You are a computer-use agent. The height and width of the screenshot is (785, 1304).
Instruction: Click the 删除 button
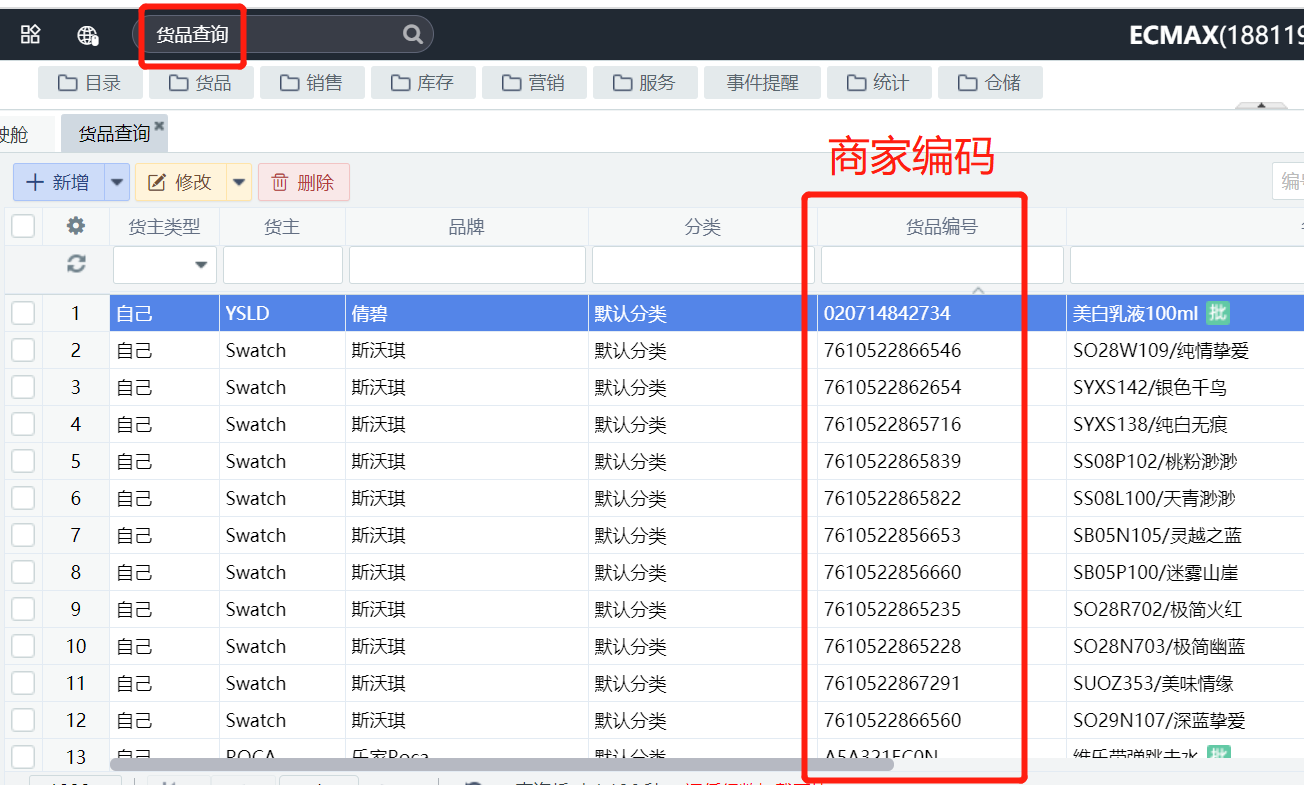click(x=304, y=182)
